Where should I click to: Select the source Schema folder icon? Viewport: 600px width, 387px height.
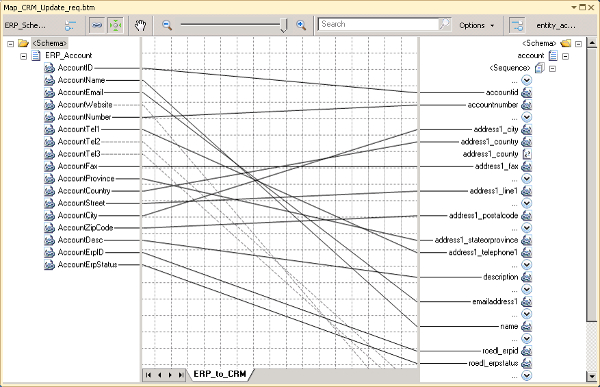point(23,43)
